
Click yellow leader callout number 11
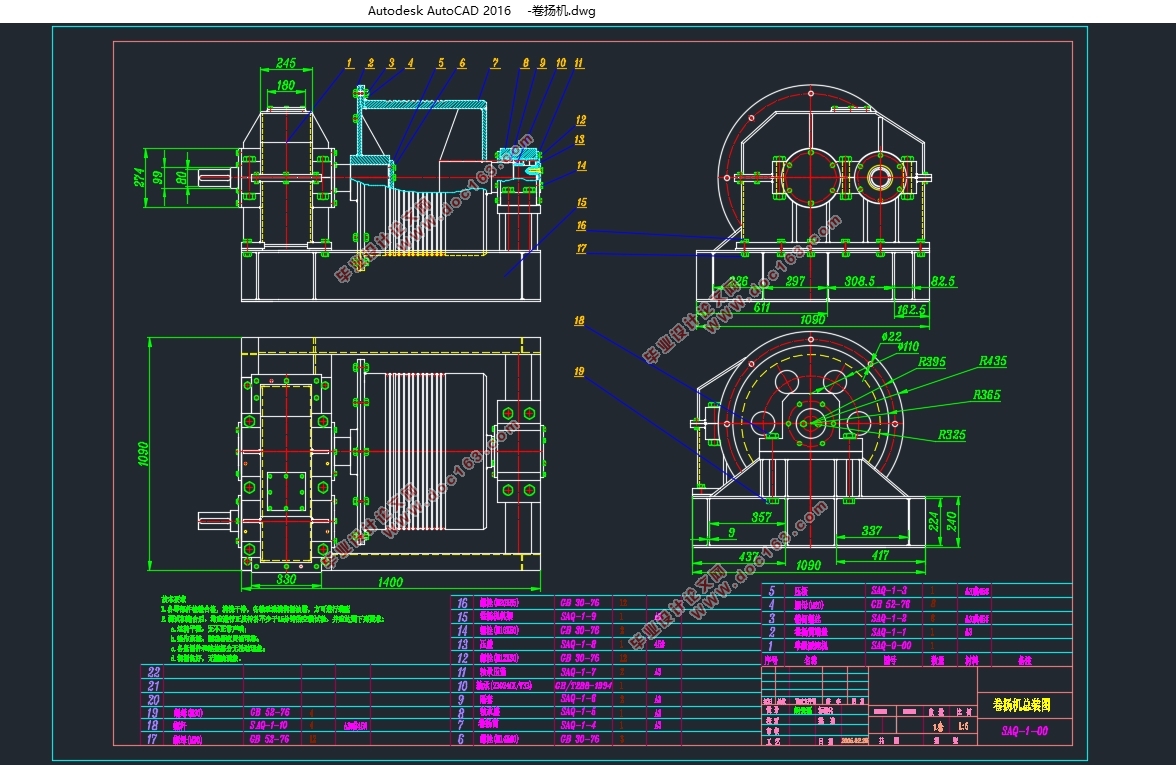(x=579, y=63)
